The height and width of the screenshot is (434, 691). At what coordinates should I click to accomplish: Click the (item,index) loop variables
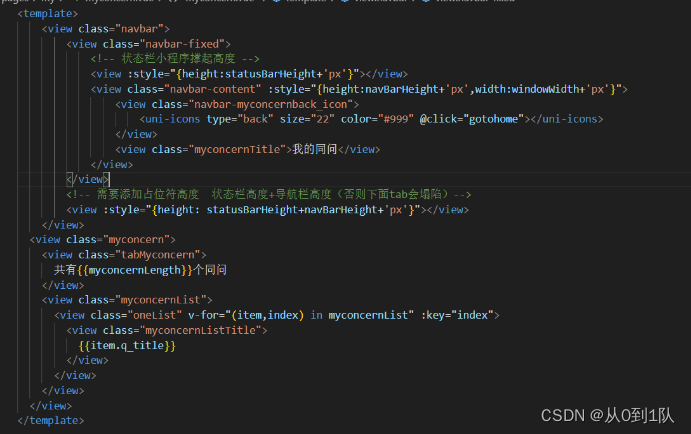coord(267,315)
